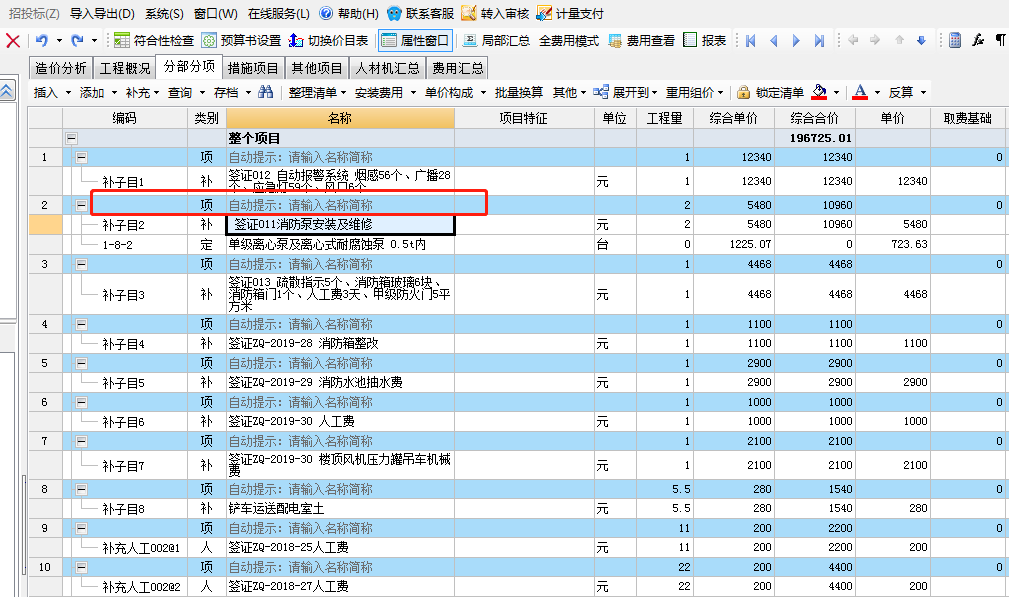
Task: Open the calculator icon
Action: coord(955,41)
